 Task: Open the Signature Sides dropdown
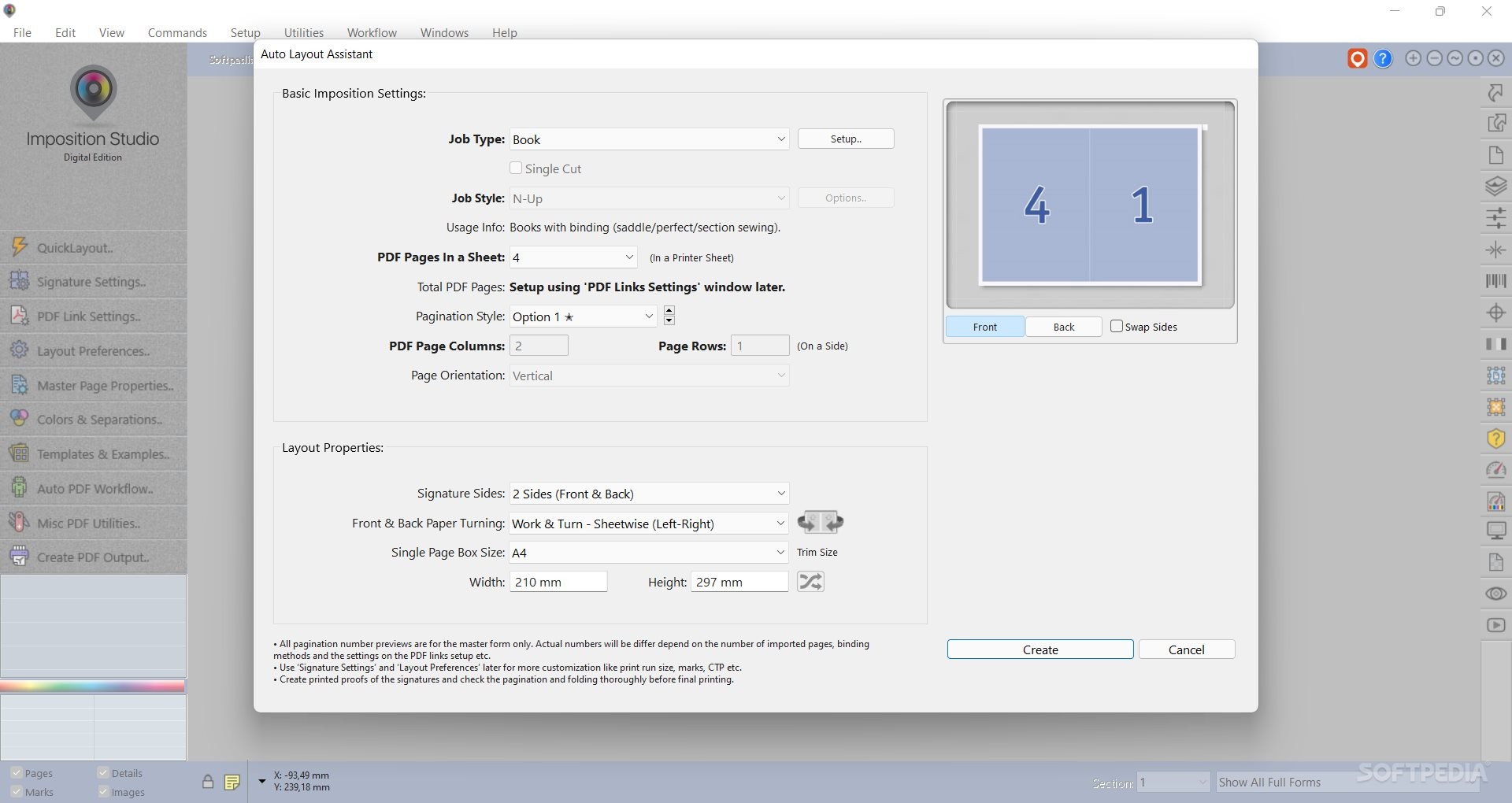pyautogui.click(x=649, y=494)
